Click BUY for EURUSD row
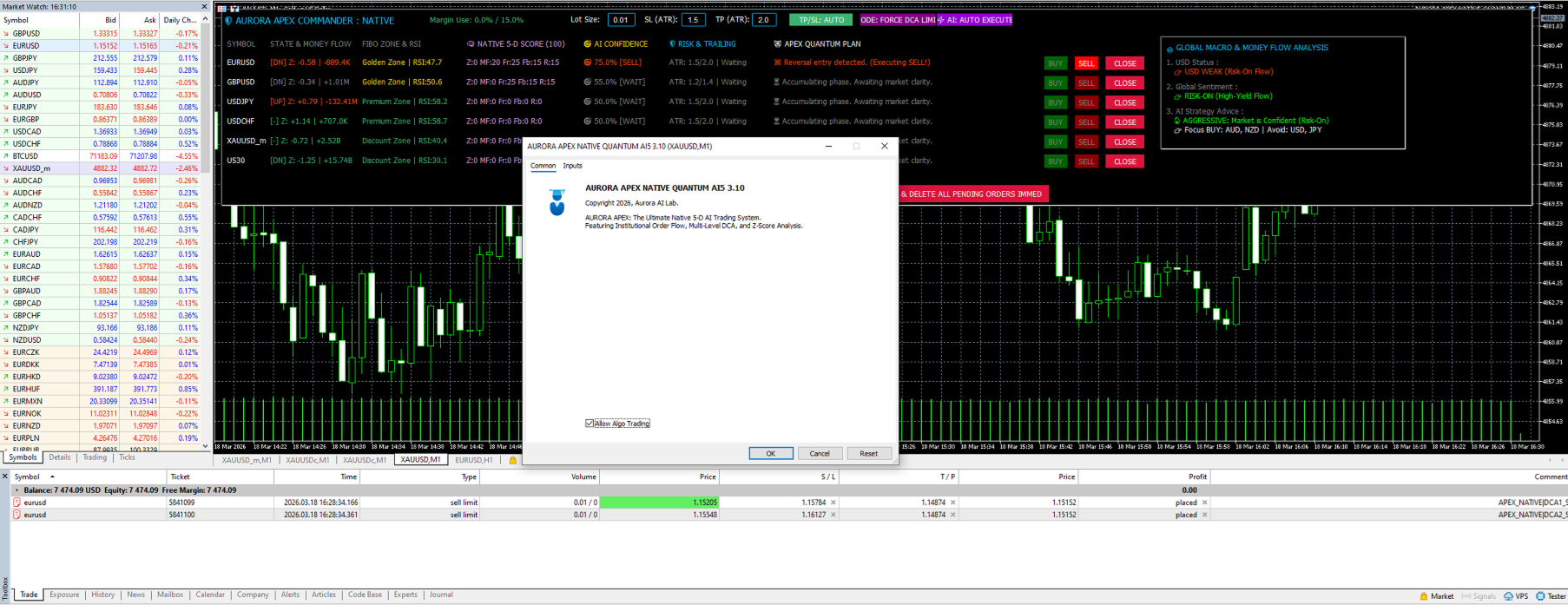 (1055, 63)
